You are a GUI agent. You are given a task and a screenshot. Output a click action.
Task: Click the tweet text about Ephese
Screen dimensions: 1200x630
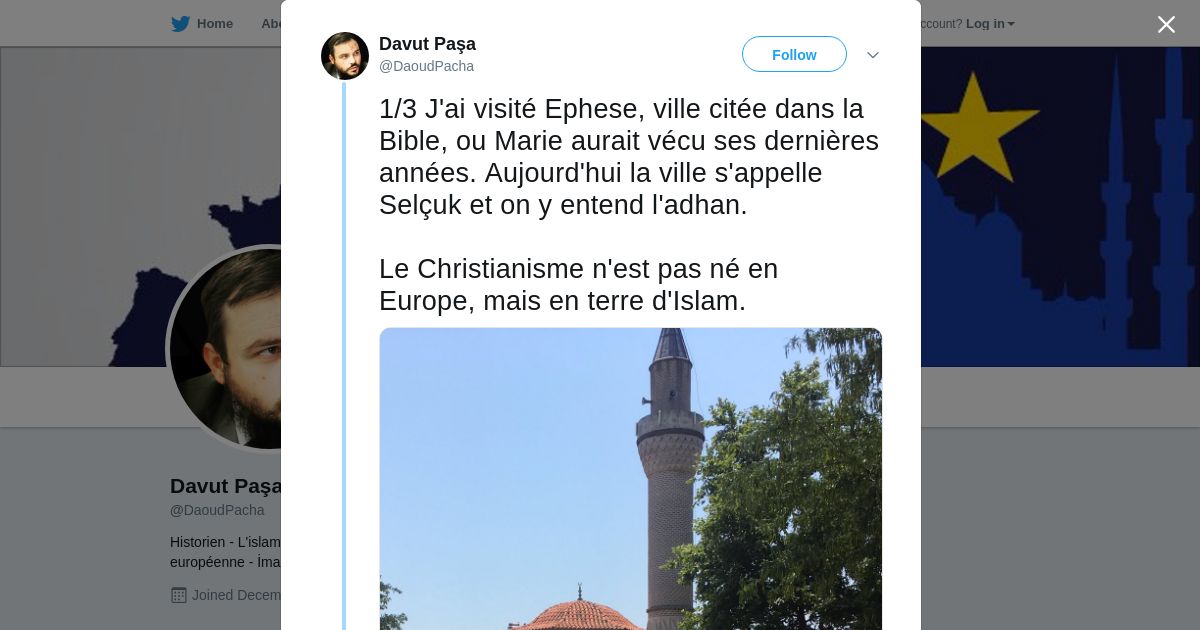click(629, 205)
